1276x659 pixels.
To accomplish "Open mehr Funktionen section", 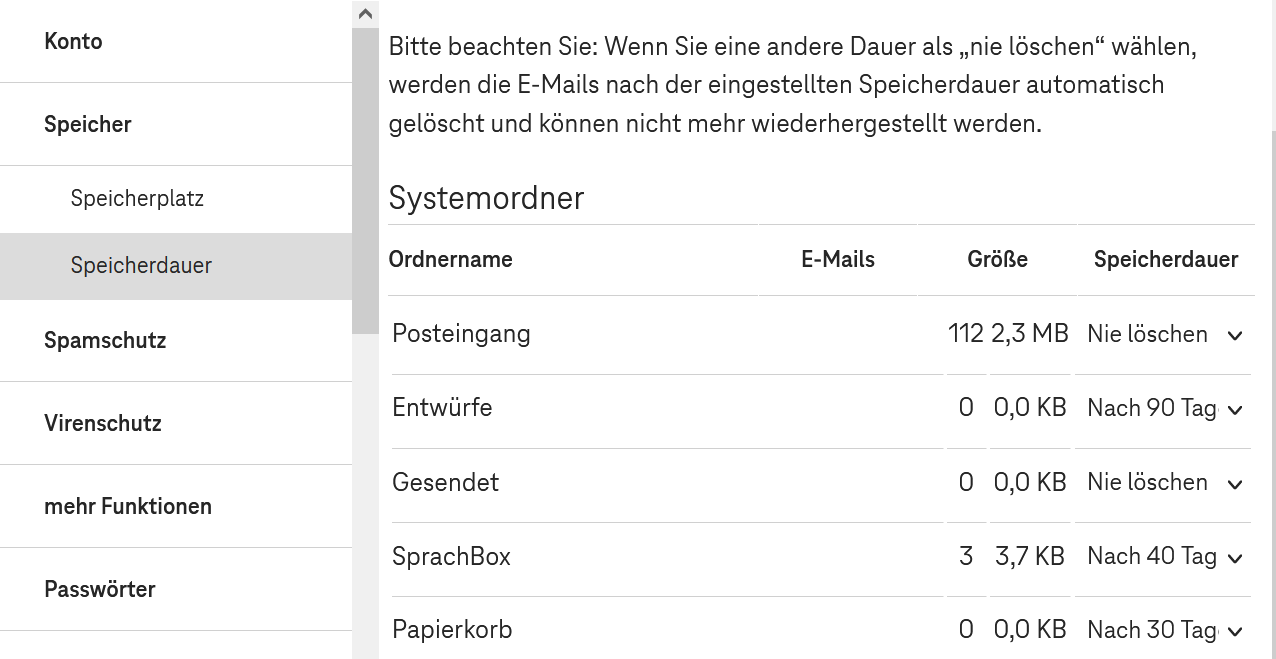I will 128,507.
